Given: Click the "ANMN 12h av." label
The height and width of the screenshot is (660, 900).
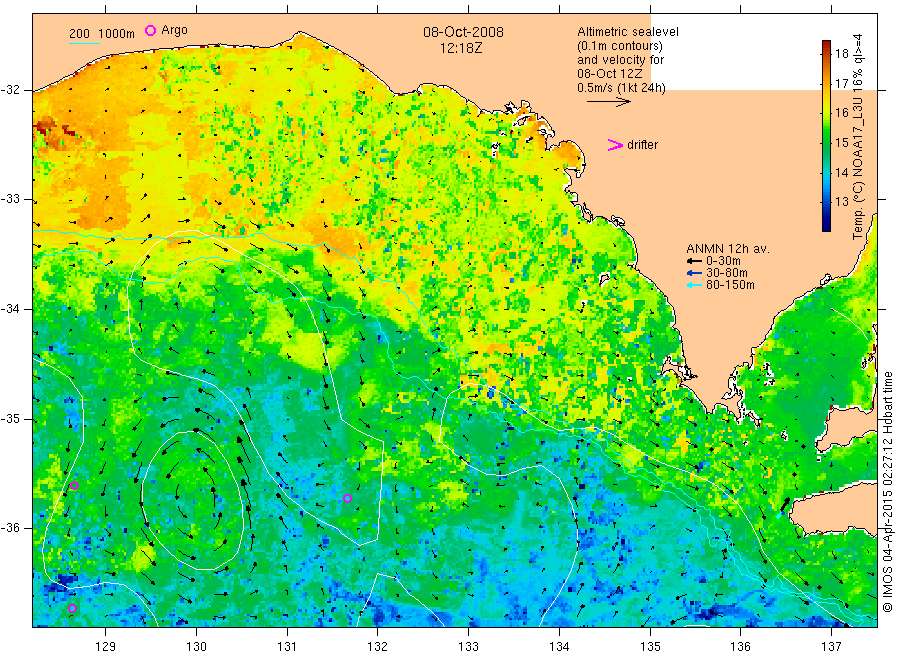Looking at the screenshot, I should (728, 249).
